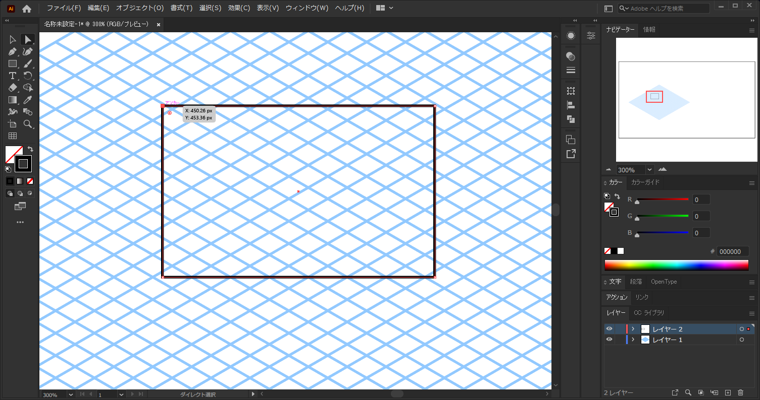Select the Direct Selection tool

[28, 40]
